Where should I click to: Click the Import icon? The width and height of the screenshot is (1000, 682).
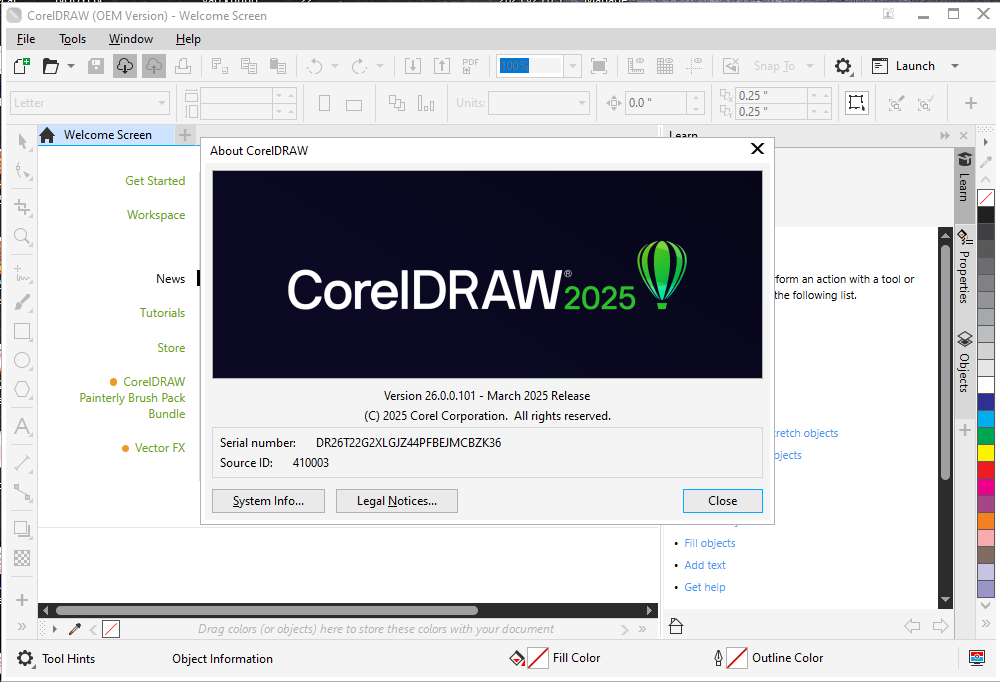(413, 66)
